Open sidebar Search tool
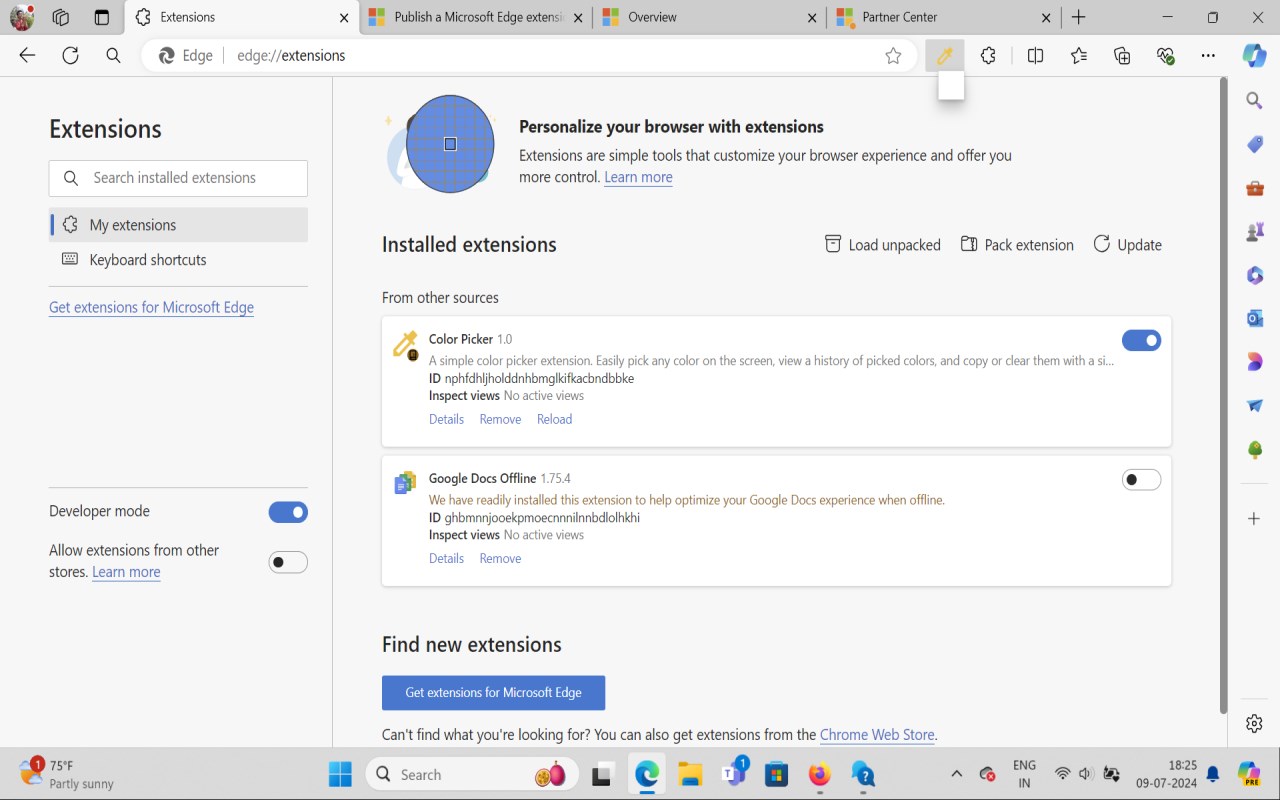The width and height of the screenshot is (1280, 800). (x=1254, y=100)
